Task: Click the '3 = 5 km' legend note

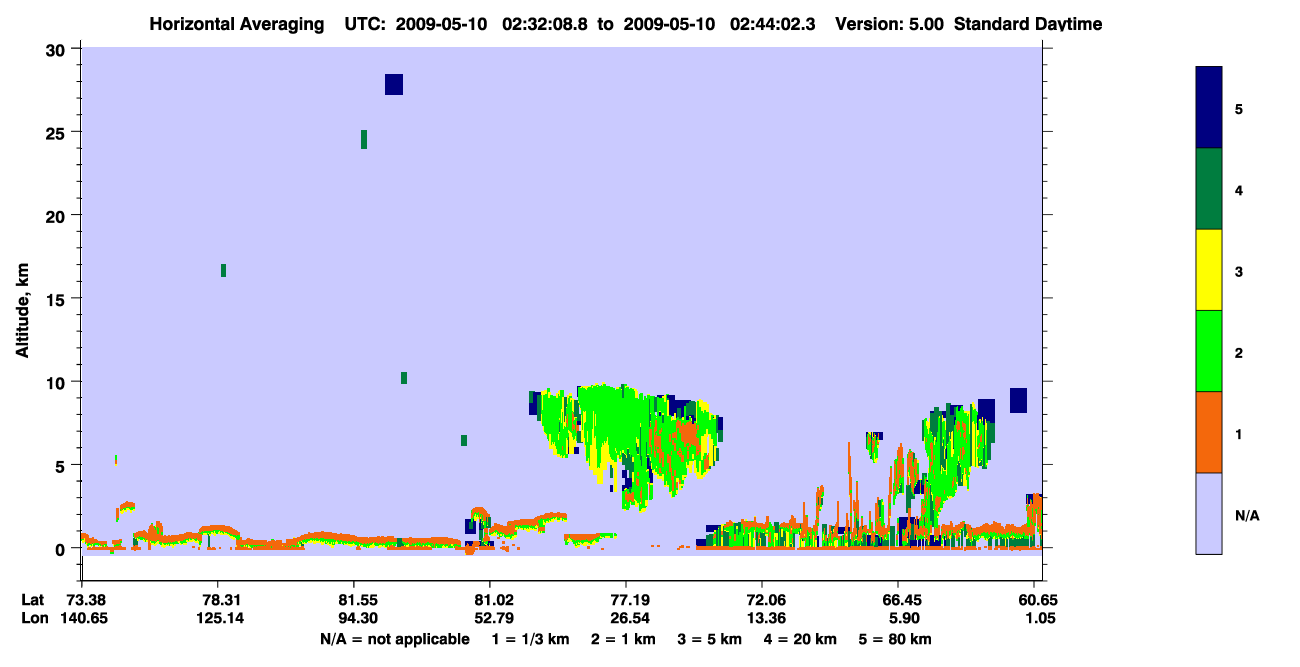Action: [x=709, y=639]
